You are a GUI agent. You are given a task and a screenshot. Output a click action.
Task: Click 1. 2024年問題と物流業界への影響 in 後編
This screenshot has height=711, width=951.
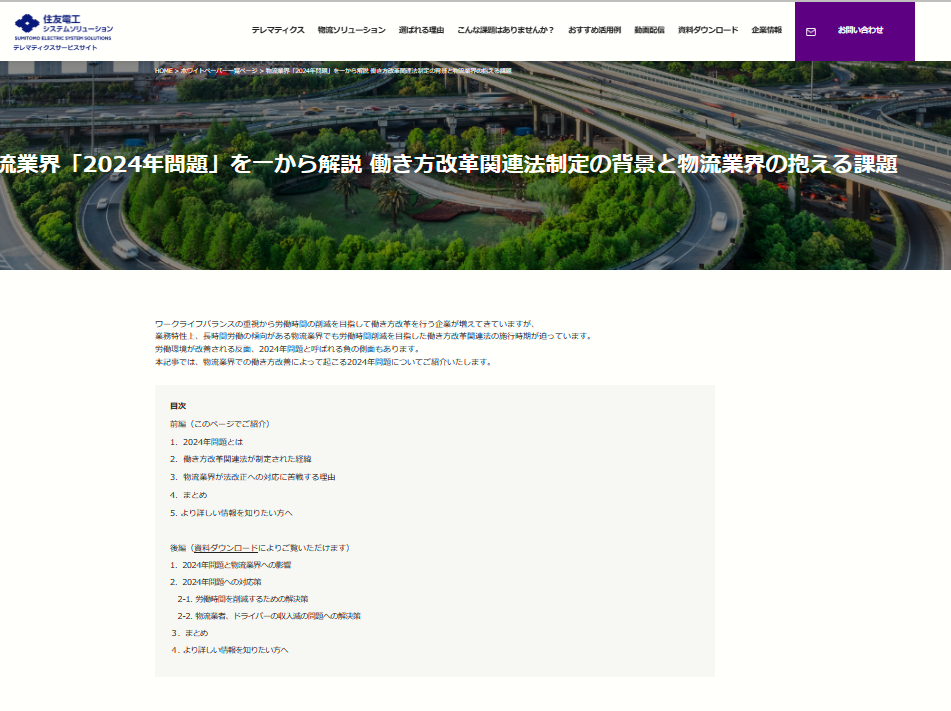(230, 565)
